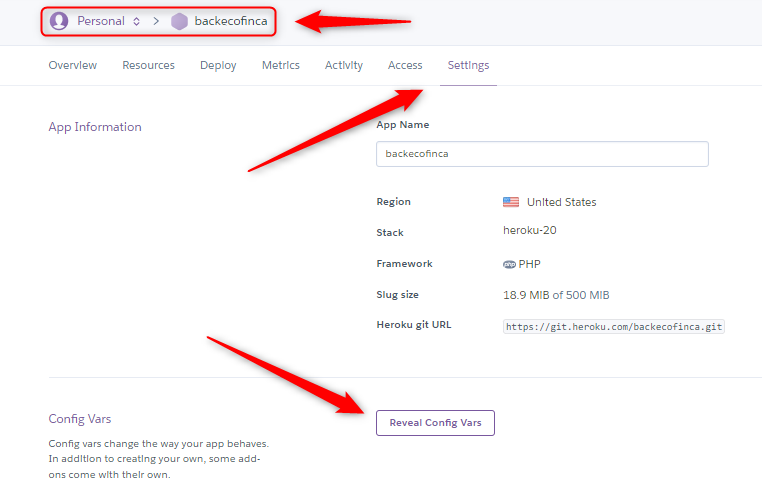Select the Access tab
762x499 pixels.
(405, 65)
